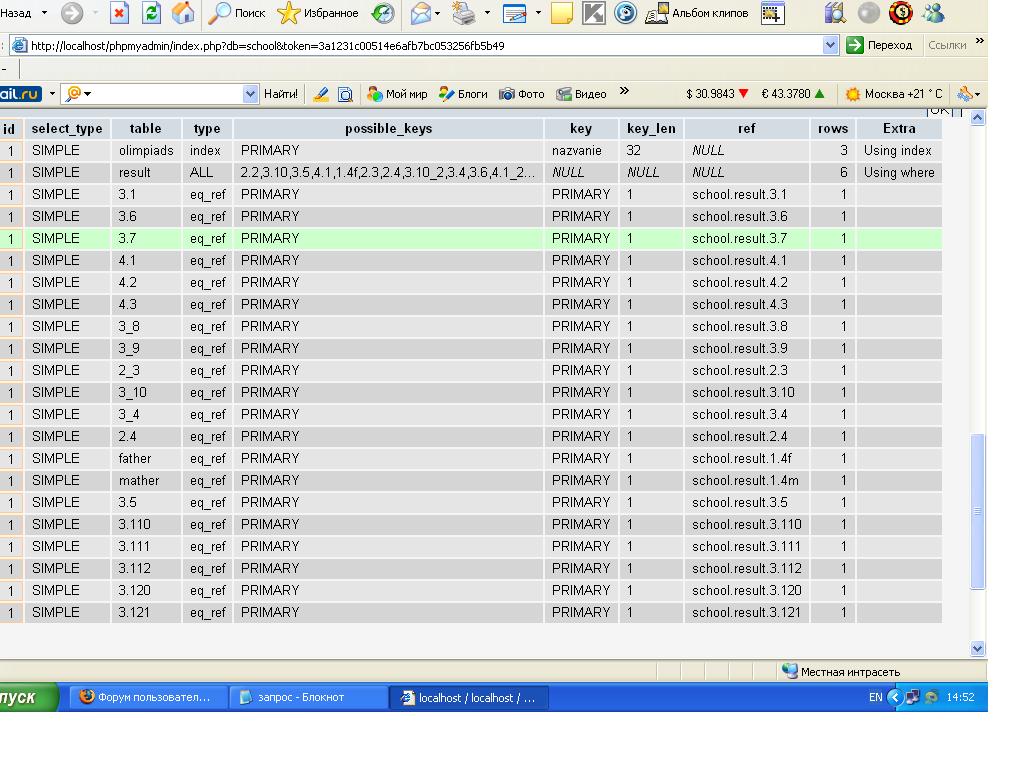Click the Москва weather indicator
Viewport: 1024px width, 768px height.
click(x=894, y=94)
